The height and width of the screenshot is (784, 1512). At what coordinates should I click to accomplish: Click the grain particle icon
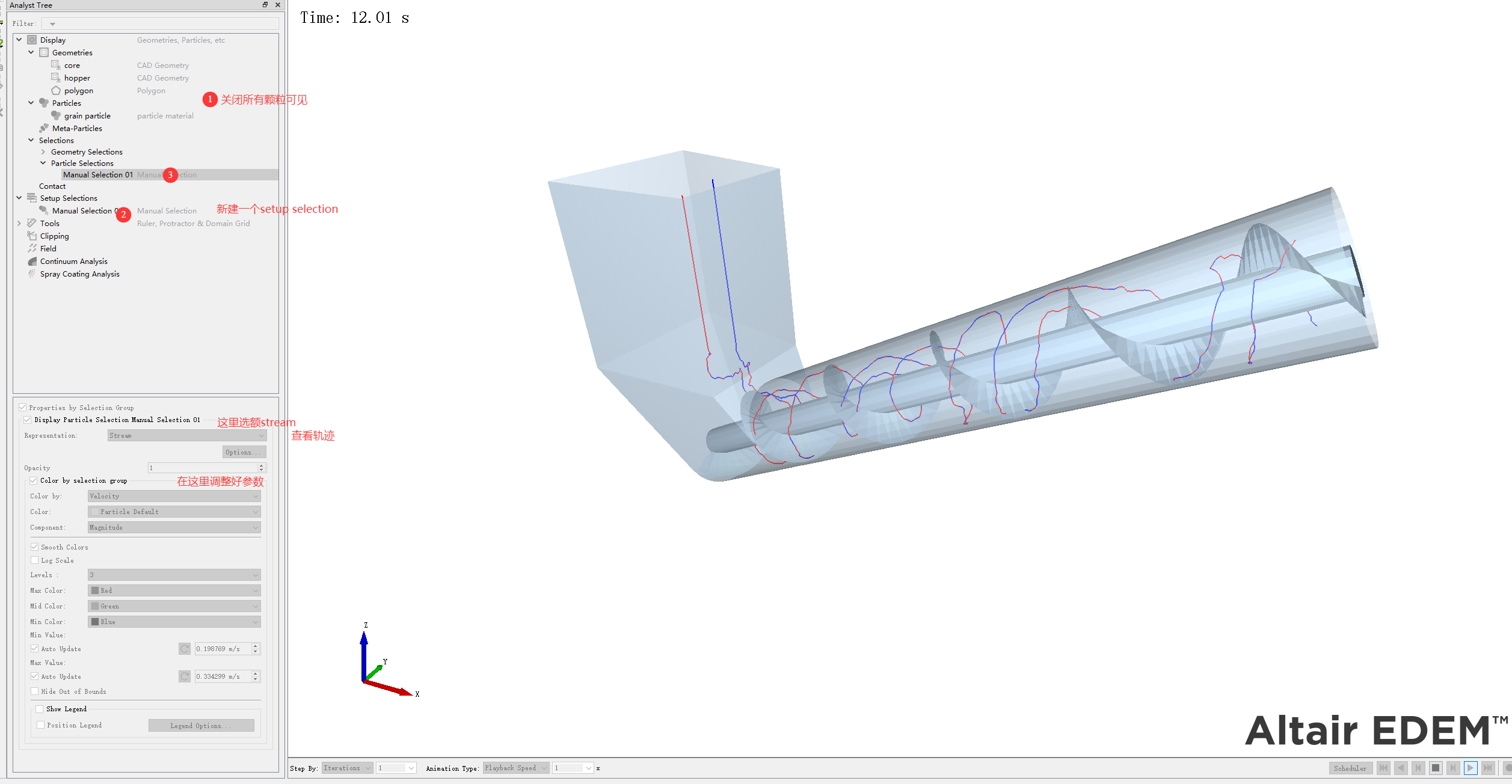coord(55,115)
